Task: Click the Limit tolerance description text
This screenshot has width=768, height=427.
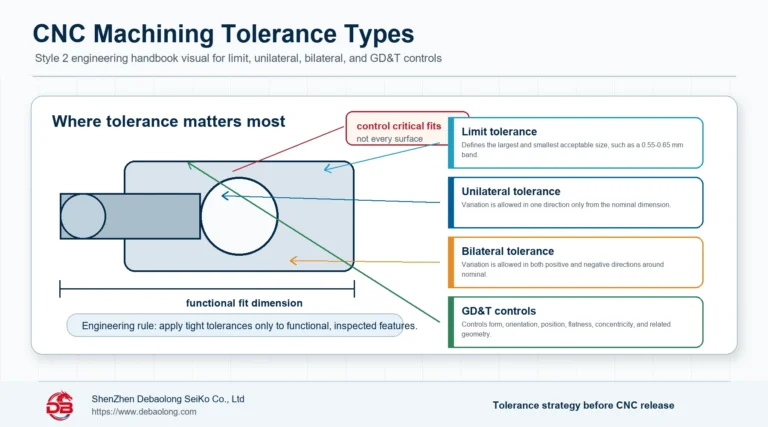Action: tap(572, 150)
